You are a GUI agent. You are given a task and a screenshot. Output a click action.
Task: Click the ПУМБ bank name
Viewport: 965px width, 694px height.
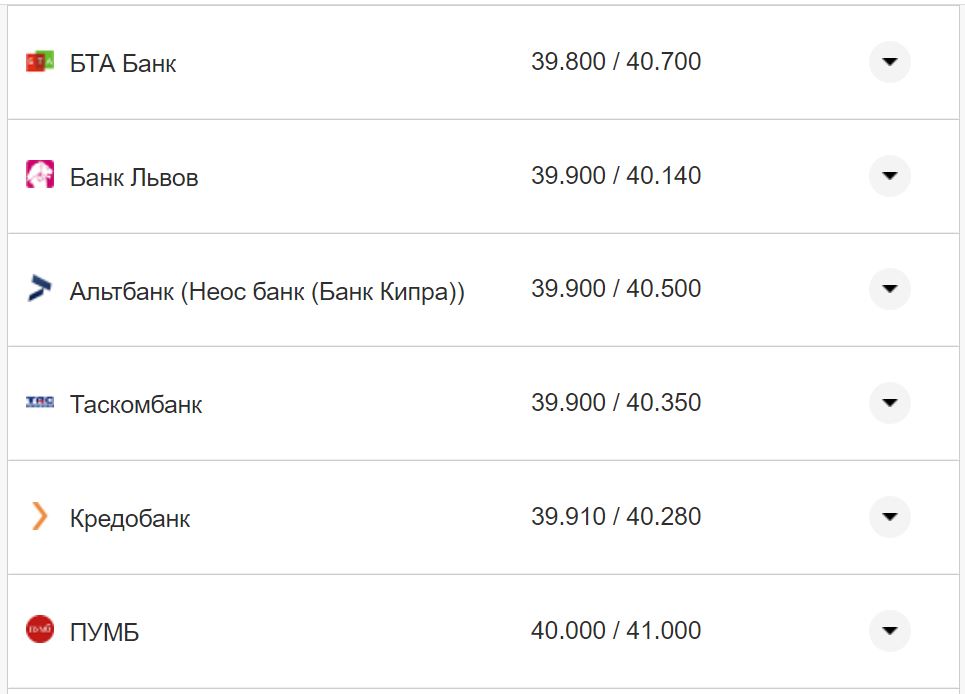click(104, 633)
